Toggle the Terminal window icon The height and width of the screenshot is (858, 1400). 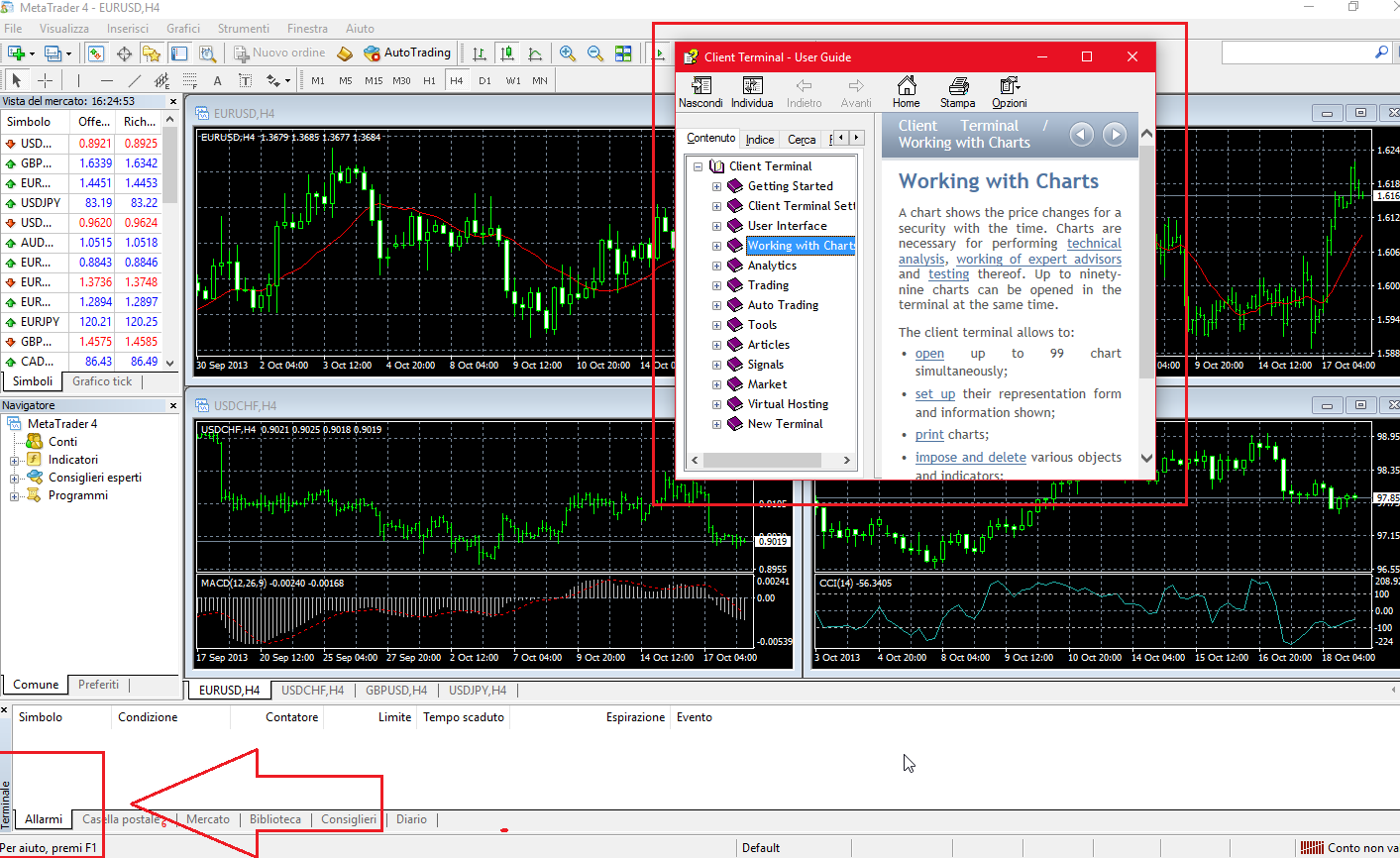coord(179,54)
